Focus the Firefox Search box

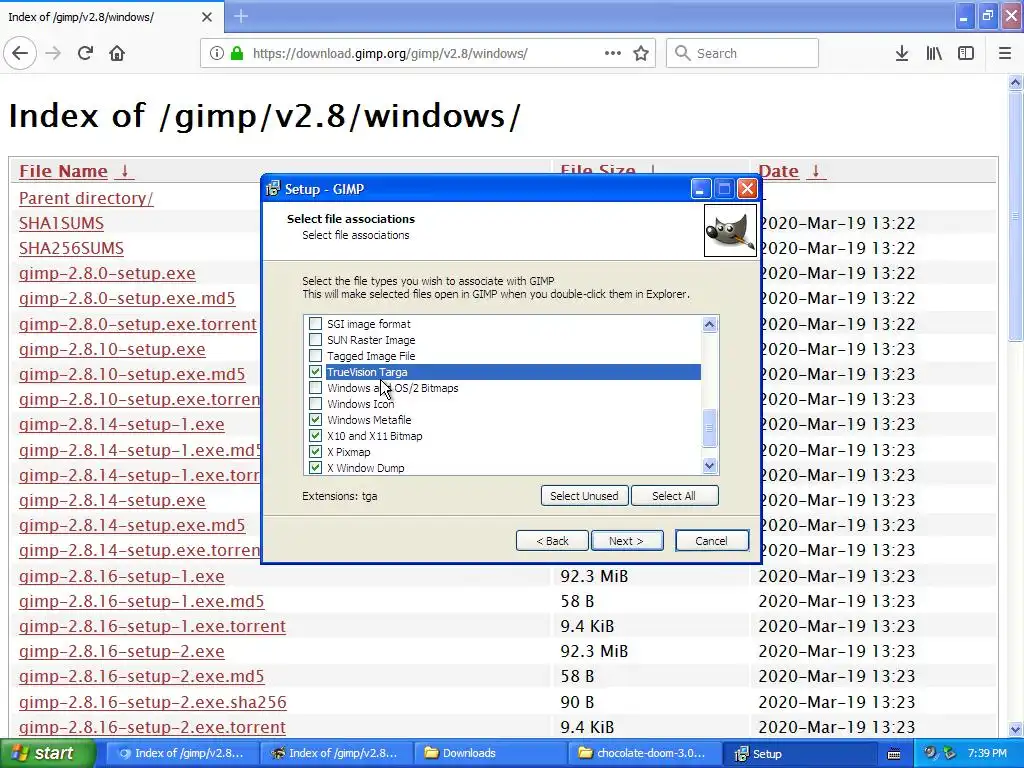coord(742,54)
